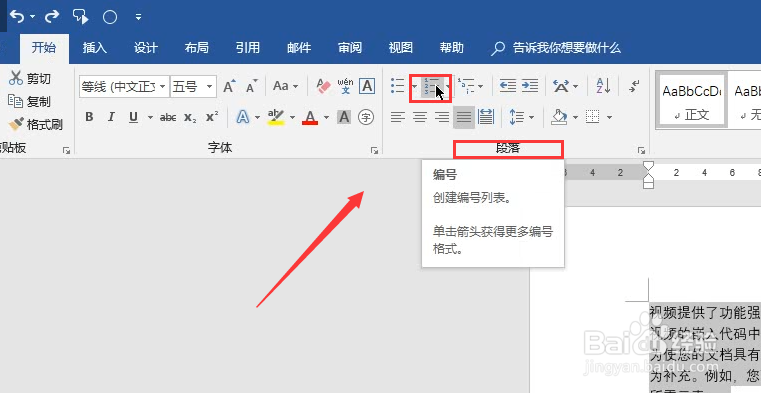Click the Redo icon
Screen dimensions: 761x393
click(x=51, y=17)
